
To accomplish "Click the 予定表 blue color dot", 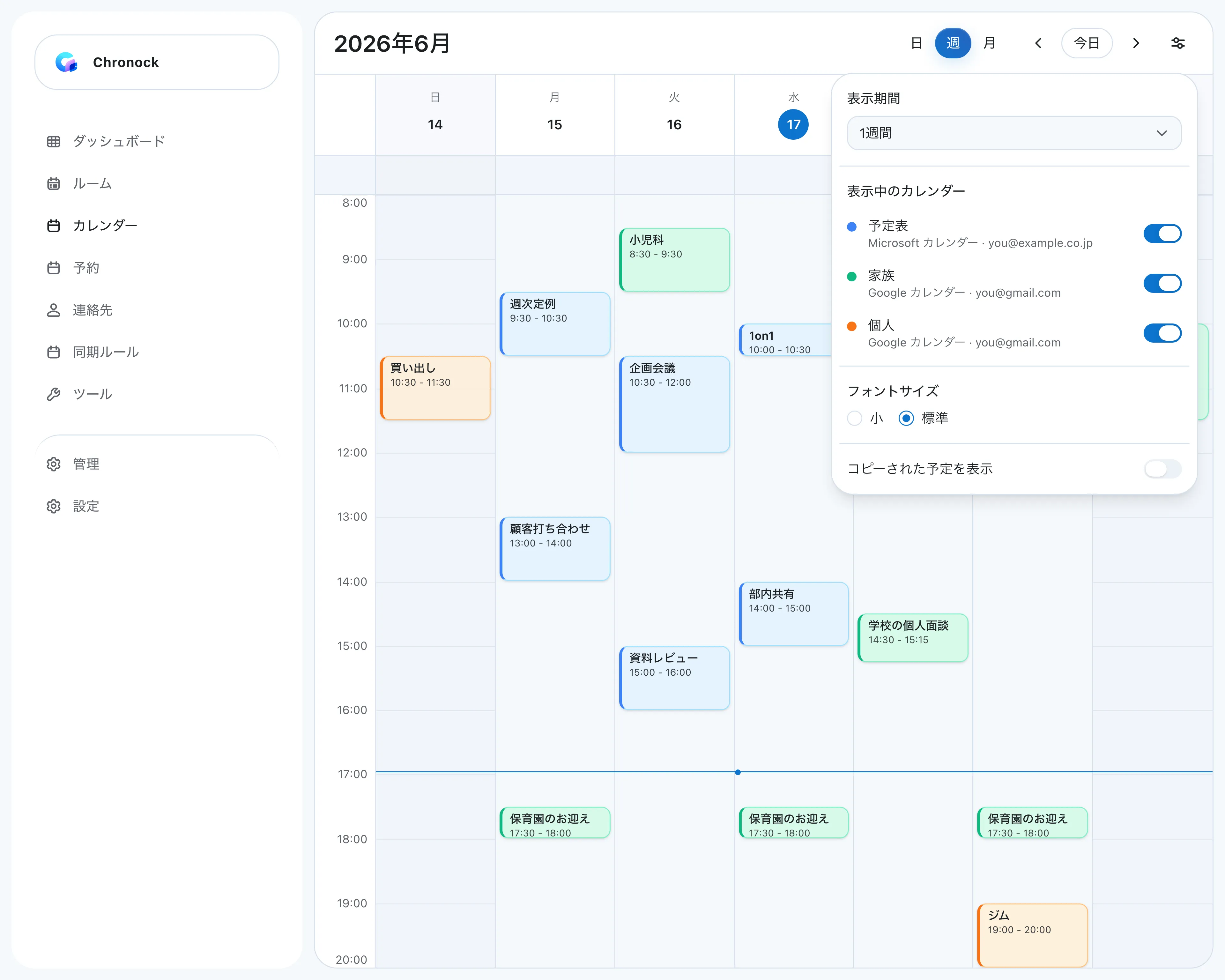I will [x=851, y=227].
